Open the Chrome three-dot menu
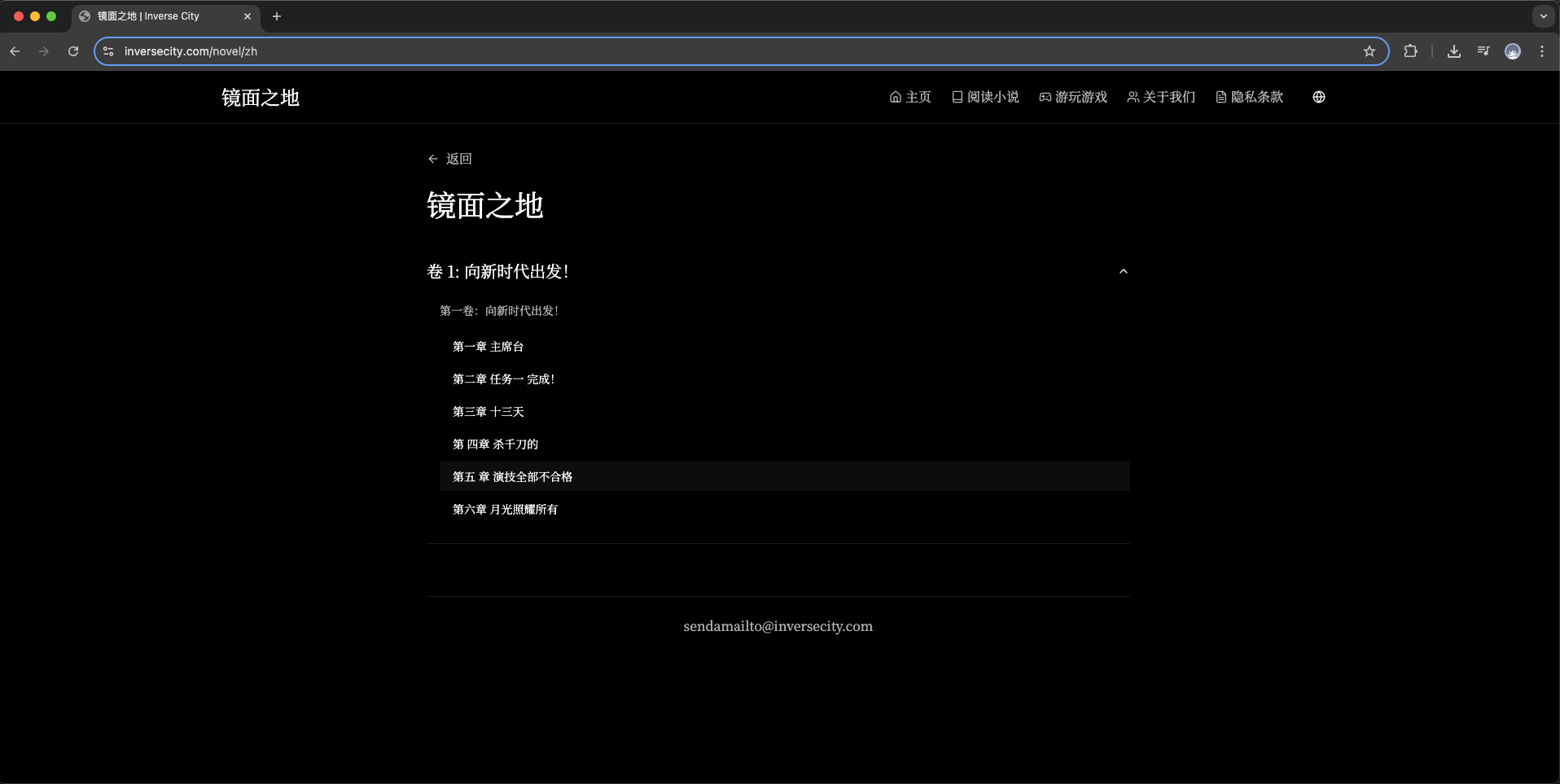 pos(1541,51)
